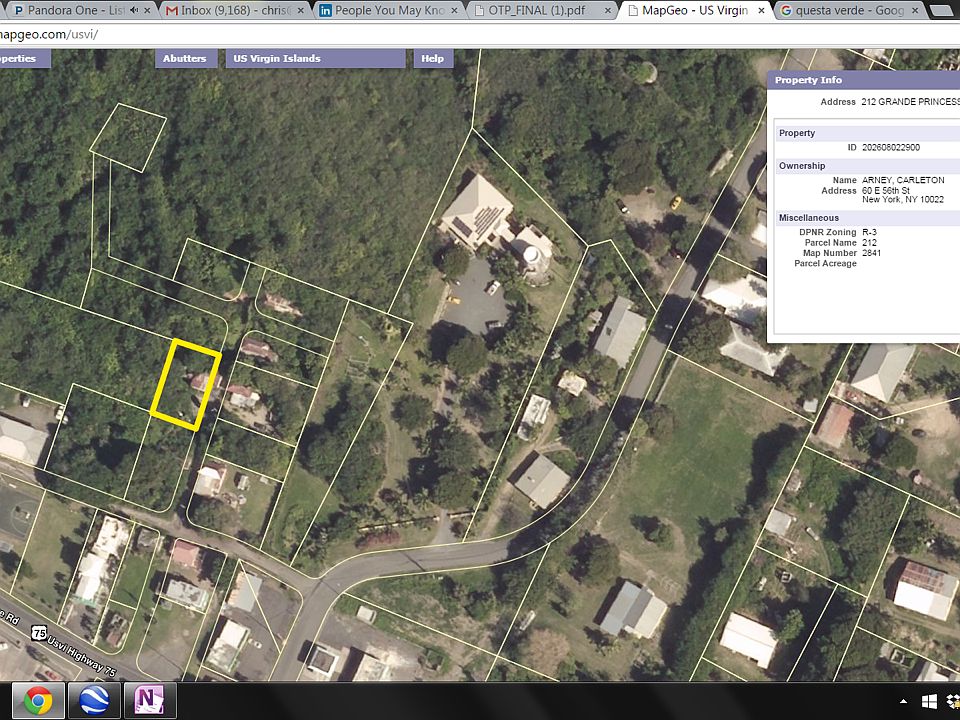Image resolution: width=960 pixels, height=720 pixels.
Task: Show hidden system tray icons arrow
Action: coord(903,701)
